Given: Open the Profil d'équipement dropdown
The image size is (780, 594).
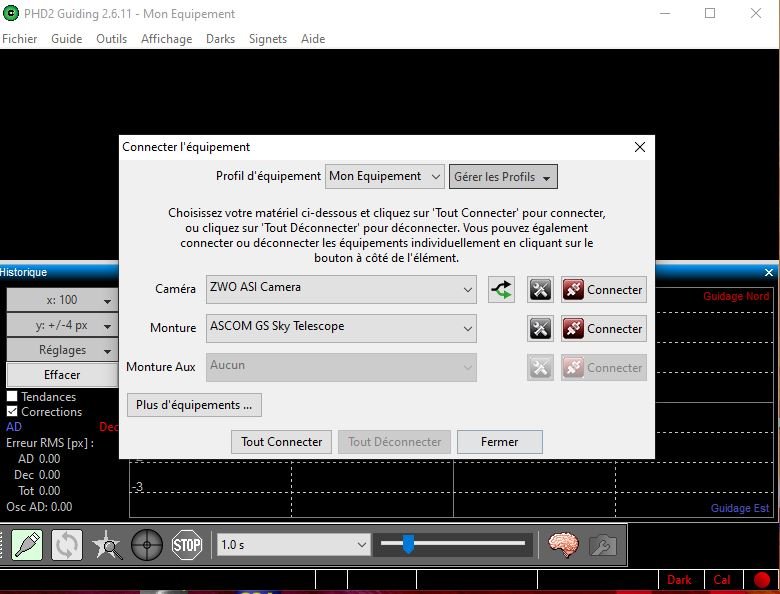Looking at the screenshot, I should 385,177.
